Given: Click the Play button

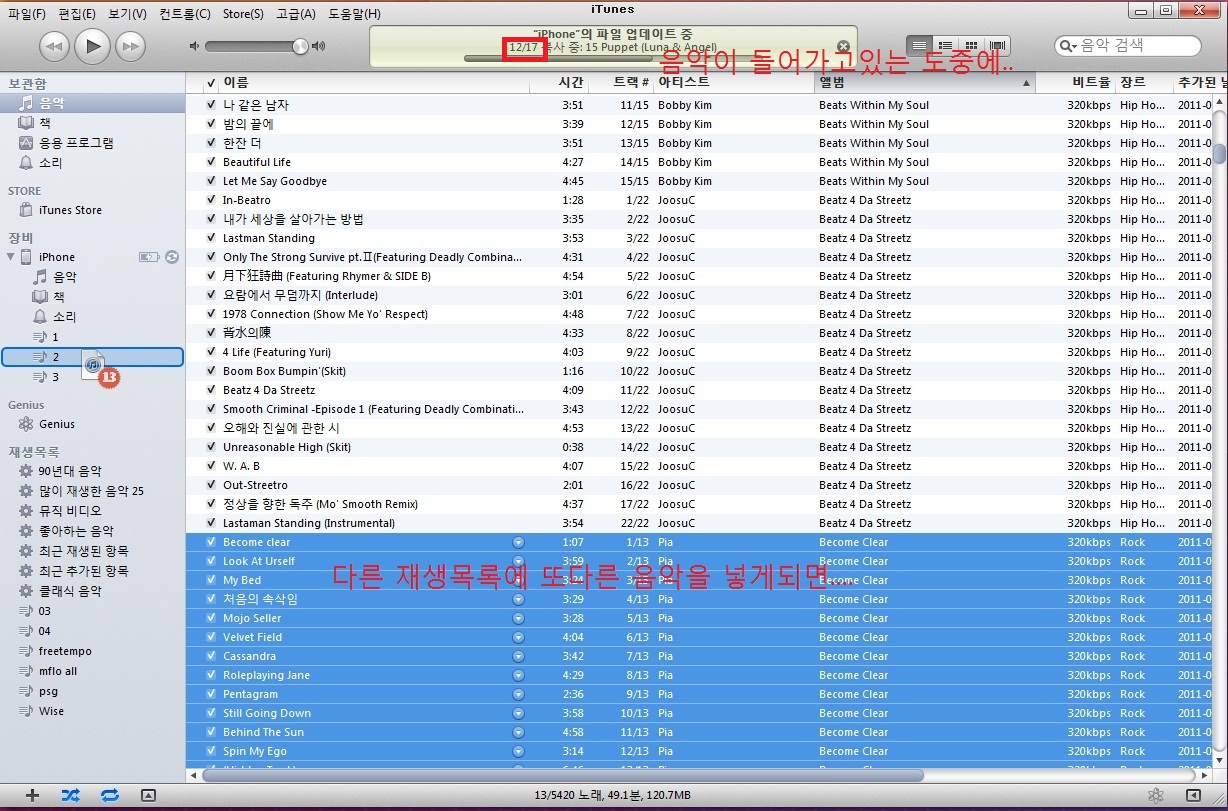Looking at the screenshot, I should pos(93,45).
